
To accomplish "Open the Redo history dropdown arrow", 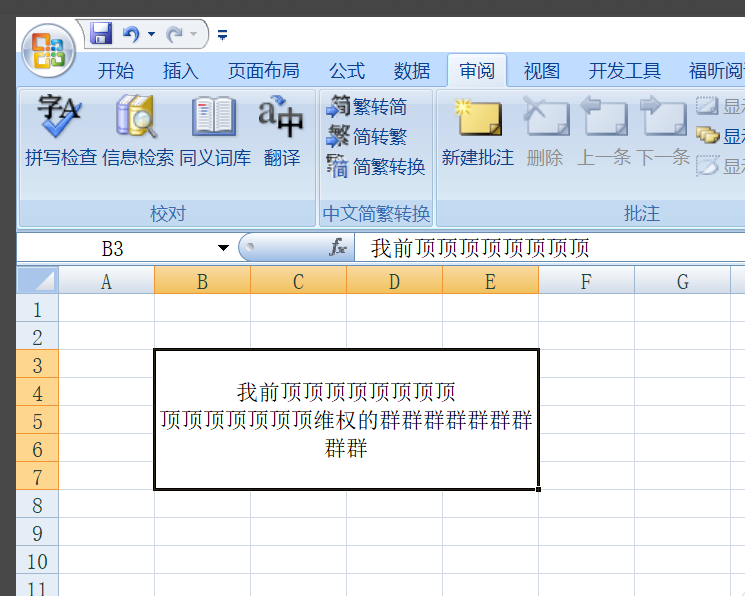I will click(193, 34).
